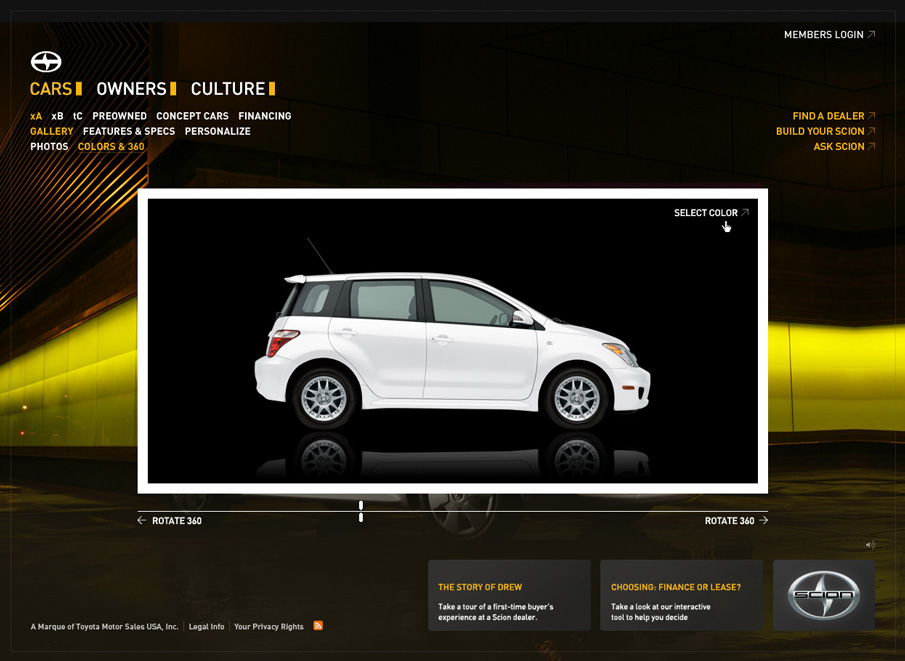This screenshot has width=905, height=661.
Task: Click the white Scion xA car image
Action: [452, 349]
